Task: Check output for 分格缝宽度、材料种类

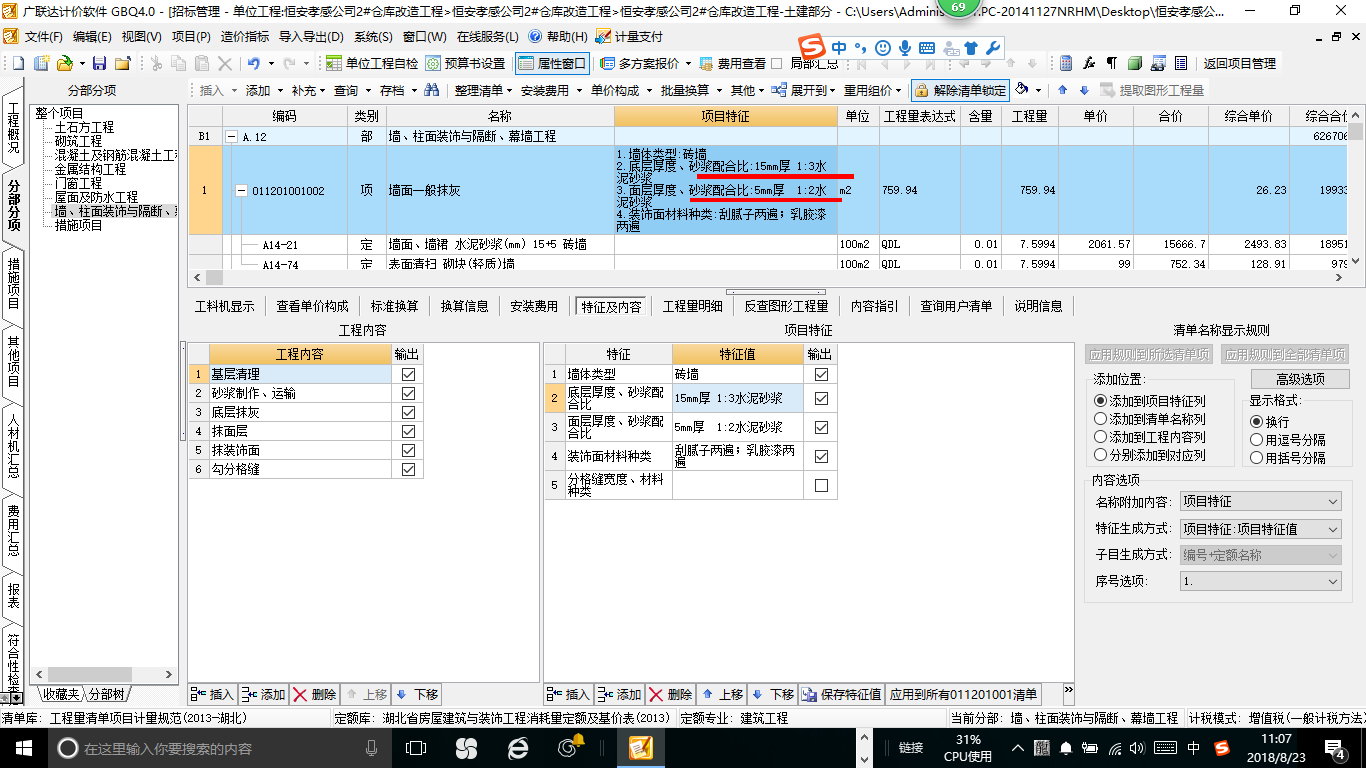Action: [x=821, y=486]
